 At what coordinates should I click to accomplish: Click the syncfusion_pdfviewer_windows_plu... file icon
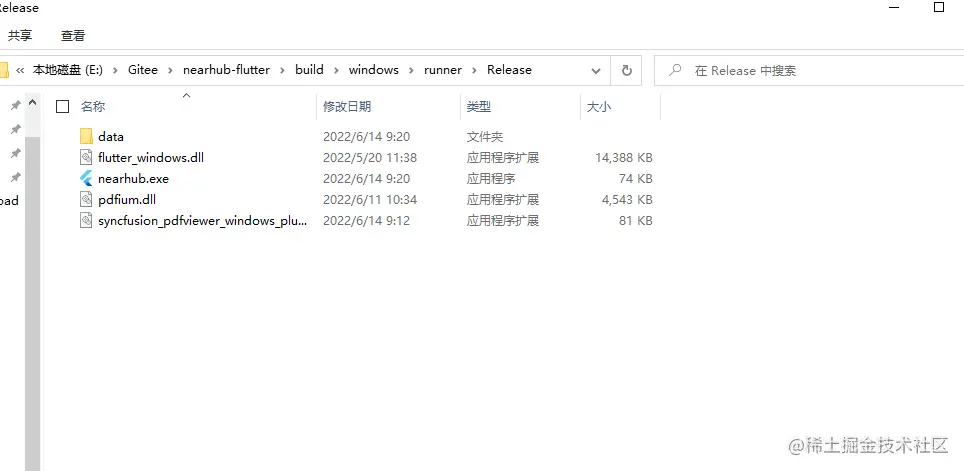point(87,220)
